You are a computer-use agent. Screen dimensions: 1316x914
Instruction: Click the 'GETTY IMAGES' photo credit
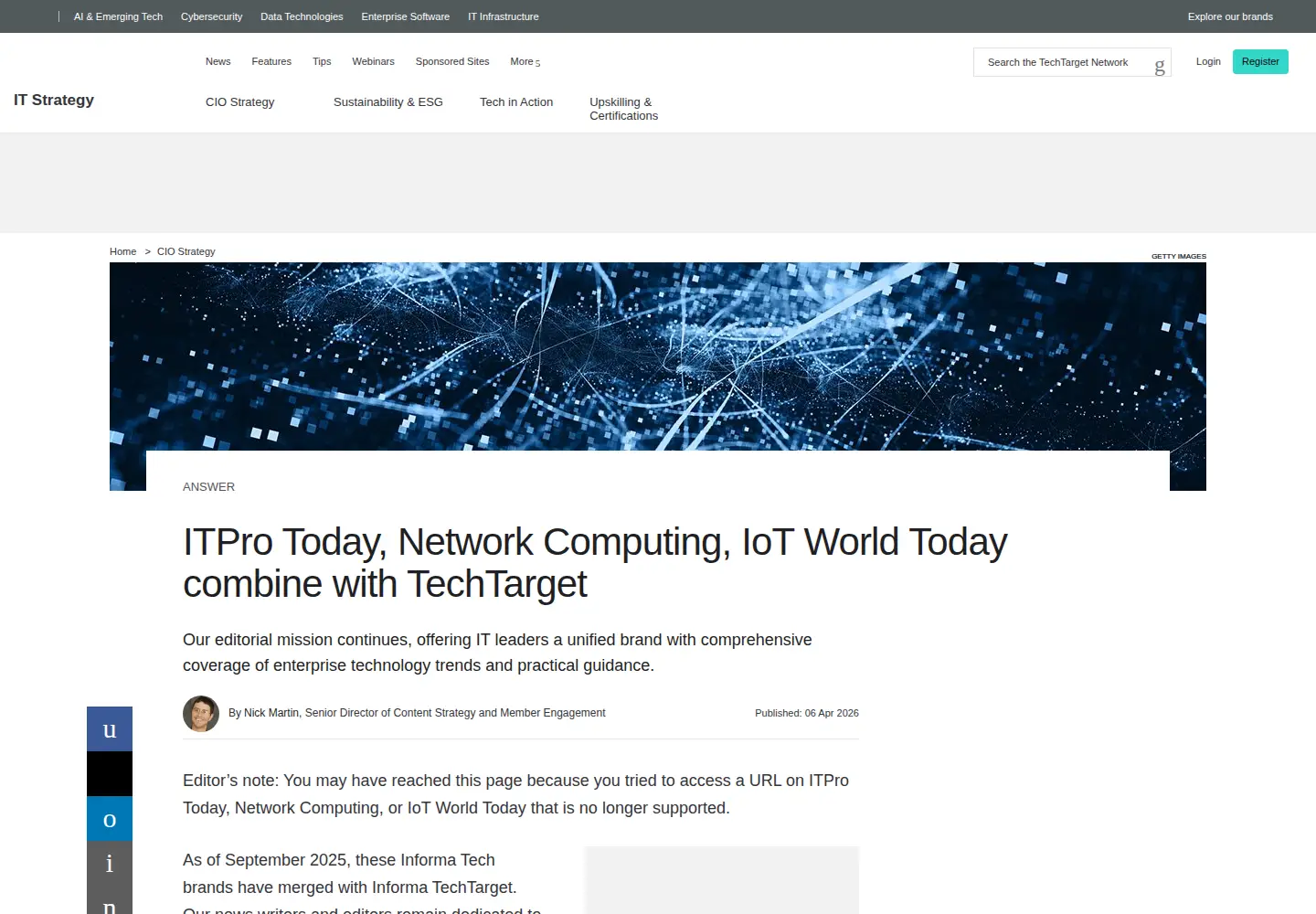tap(1179, 257)
